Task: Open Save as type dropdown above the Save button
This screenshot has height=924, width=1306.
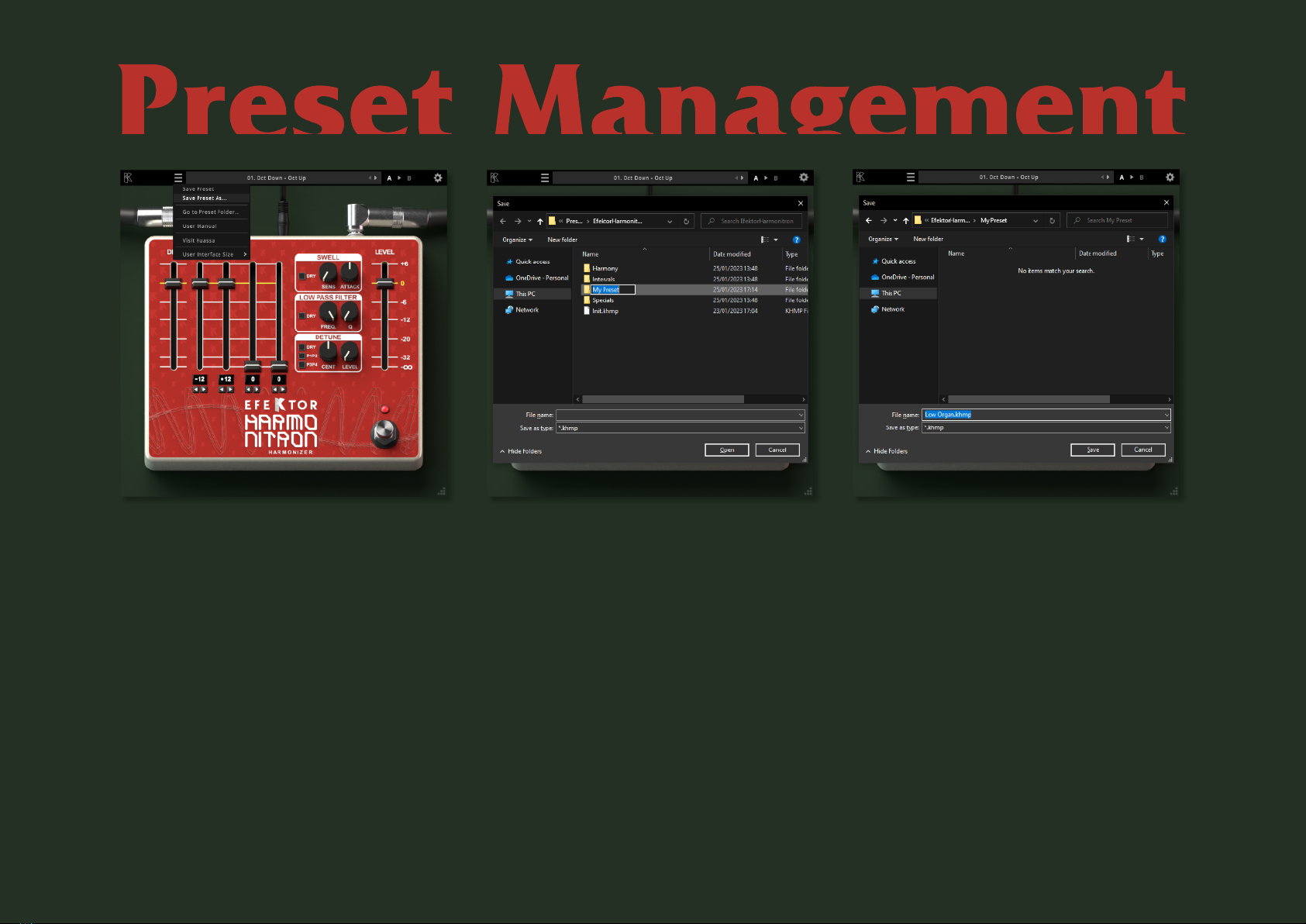Action: (x=1166, y=427)
